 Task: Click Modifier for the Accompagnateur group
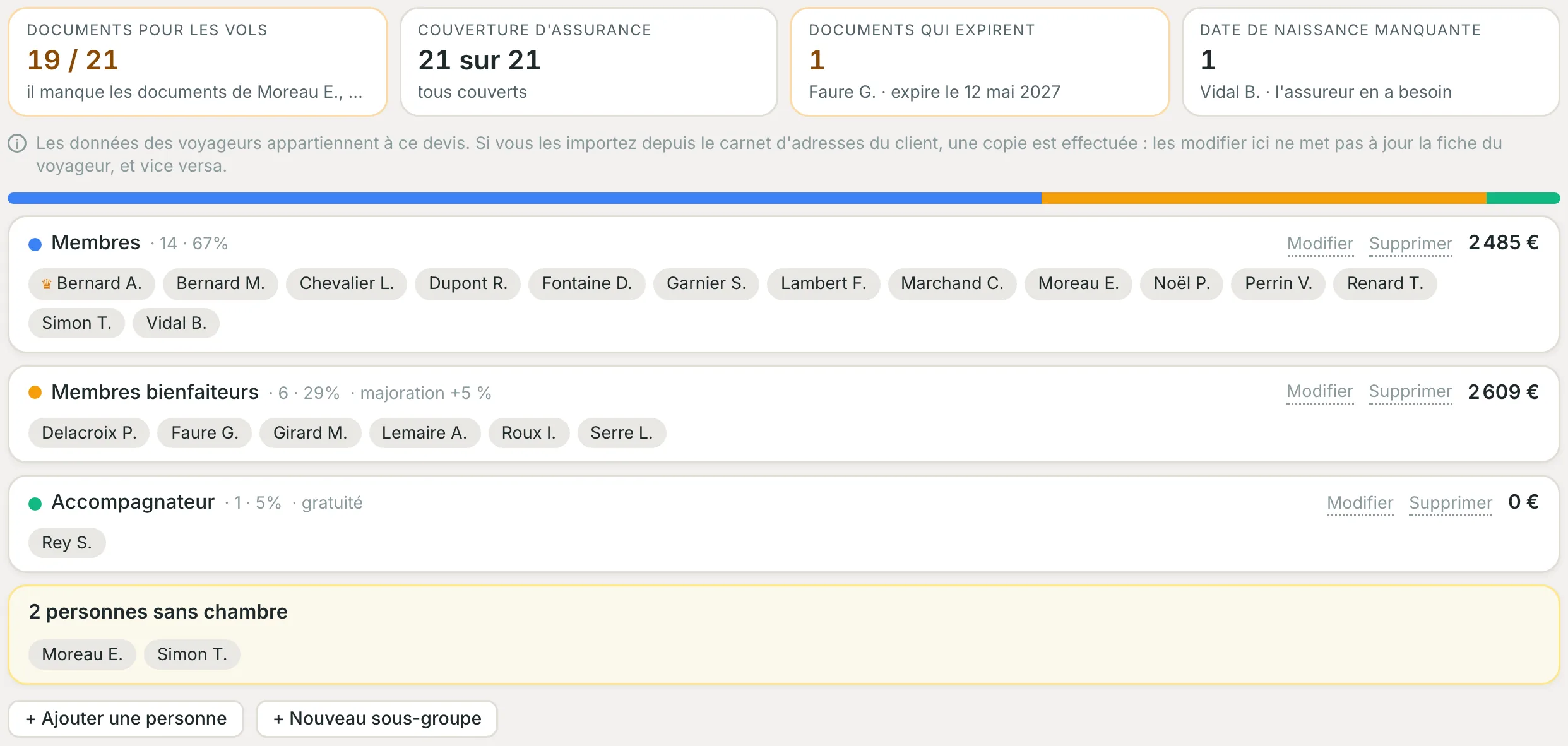(x=1360, y=503)
